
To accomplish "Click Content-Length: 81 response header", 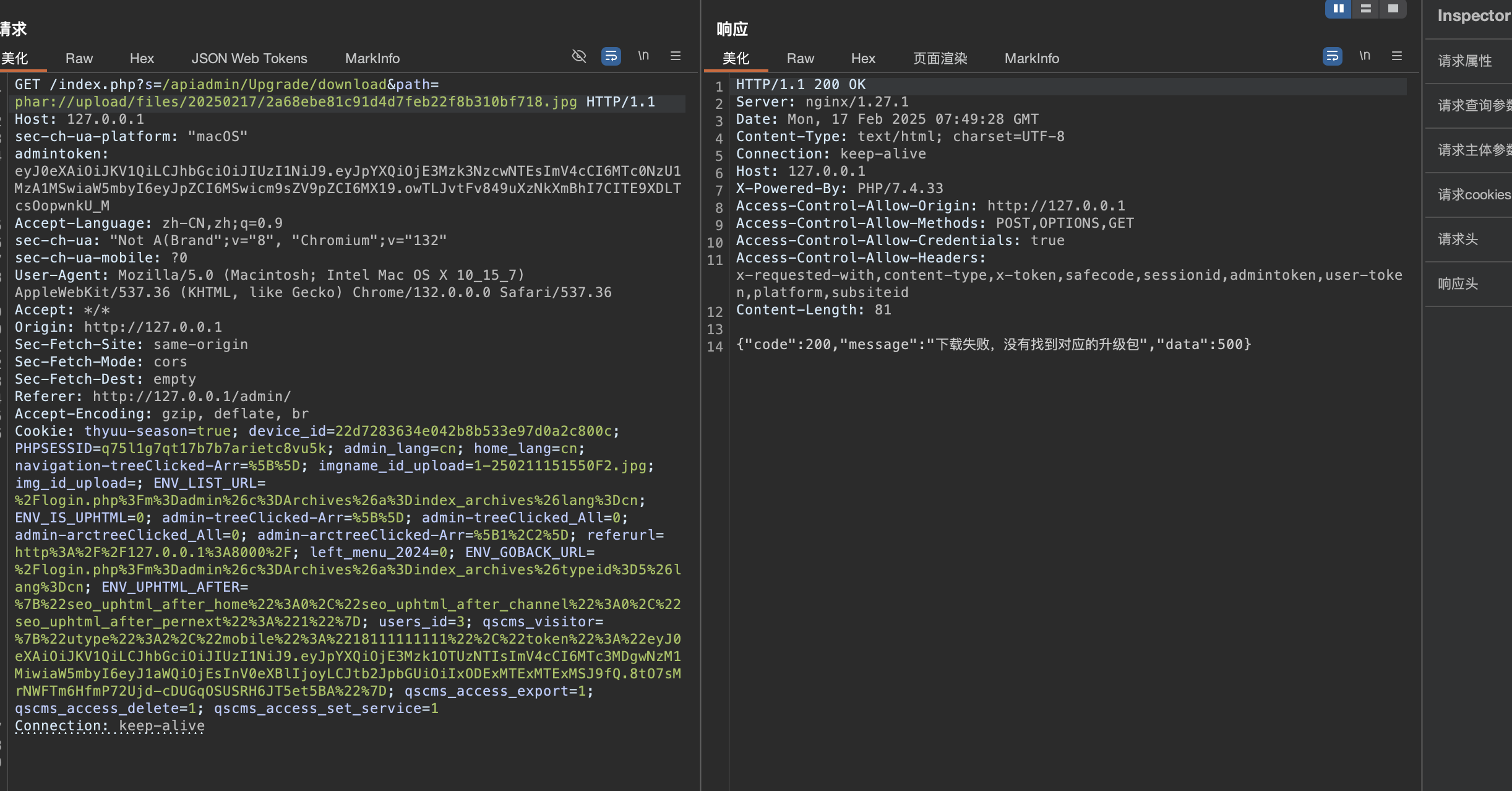I will coord(814,309).
